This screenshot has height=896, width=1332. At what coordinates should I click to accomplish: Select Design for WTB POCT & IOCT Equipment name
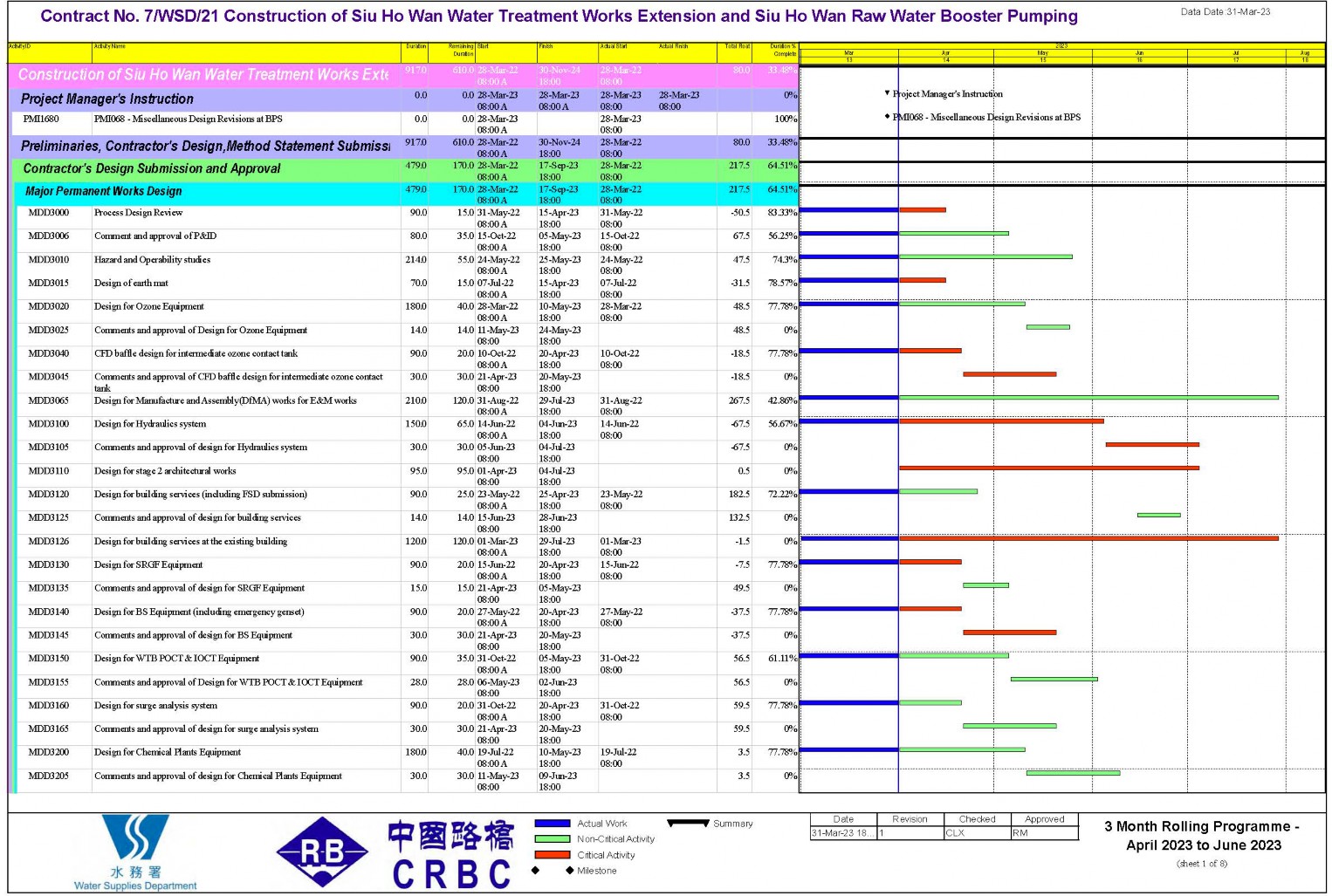[x=176, y=659]
